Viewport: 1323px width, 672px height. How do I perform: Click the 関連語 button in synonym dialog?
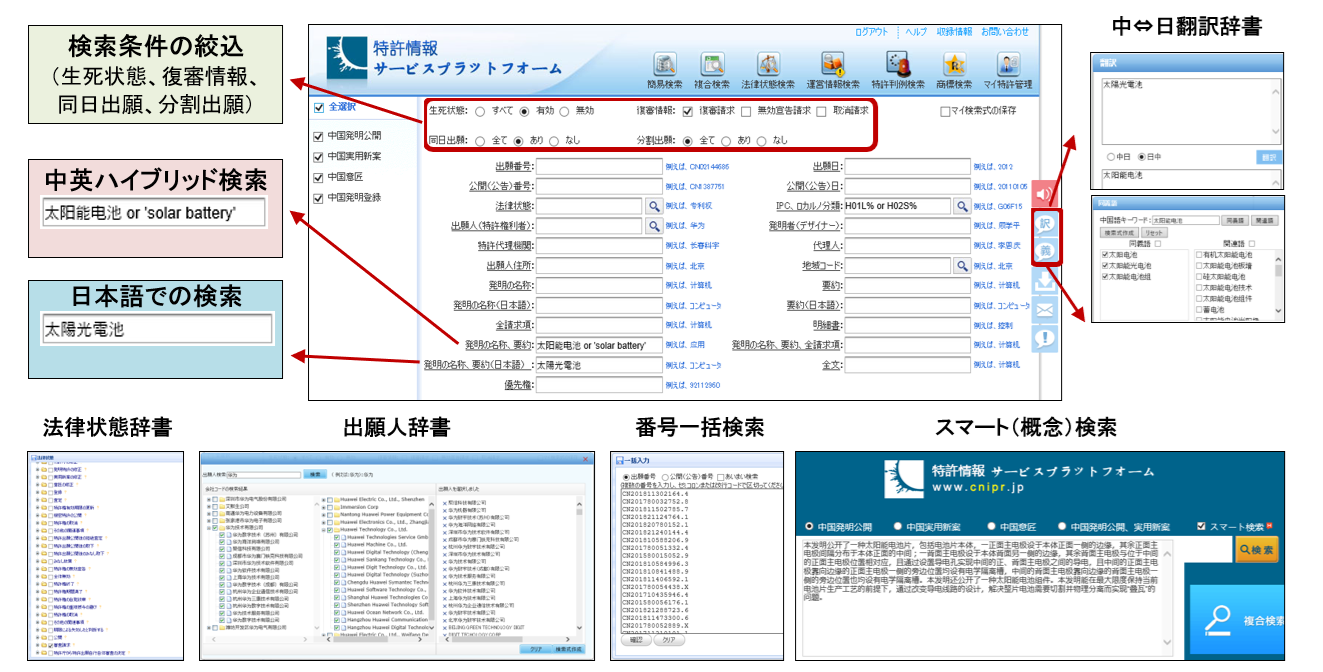coord(1264,220)
